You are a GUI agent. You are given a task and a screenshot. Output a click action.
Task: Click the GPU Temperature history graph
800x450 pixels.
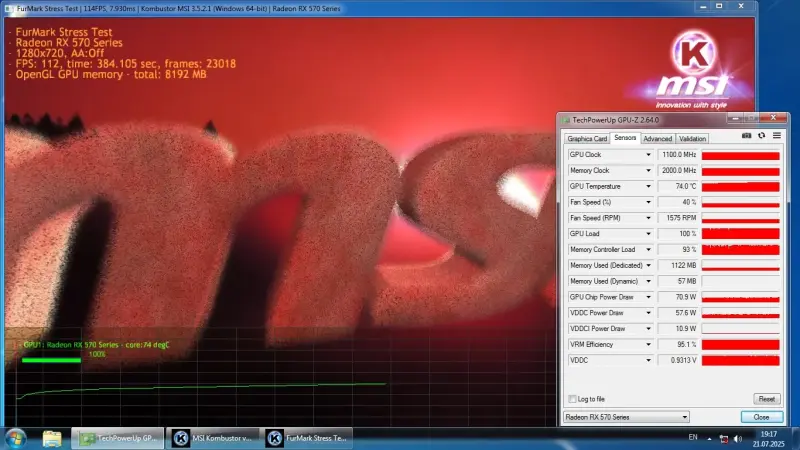tap(740, 186)
